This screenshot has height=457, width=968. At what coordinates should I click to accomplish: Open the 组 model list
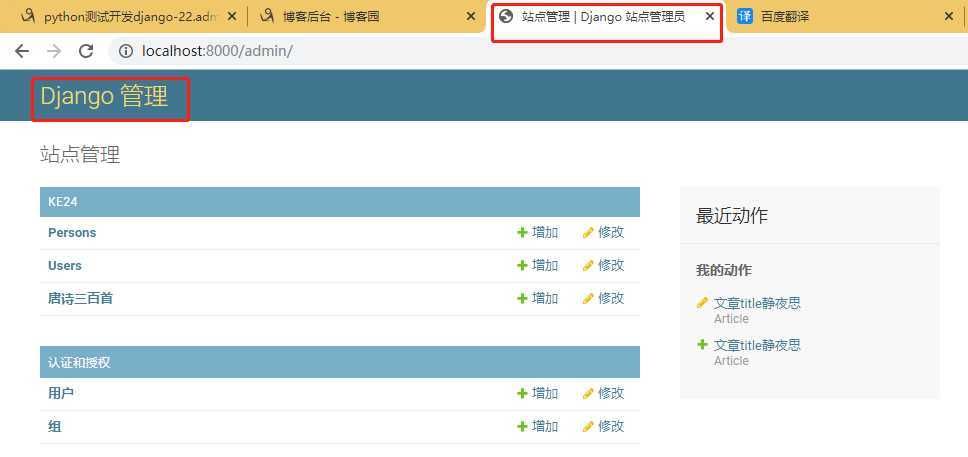pyautogui.click(x=55, y=426)
